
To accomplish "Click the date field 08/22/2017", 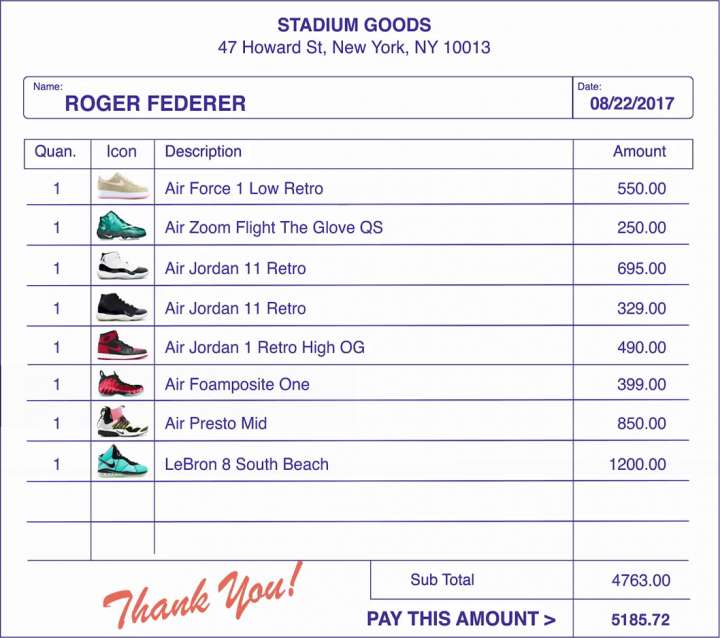I will (x=632, y=103).
